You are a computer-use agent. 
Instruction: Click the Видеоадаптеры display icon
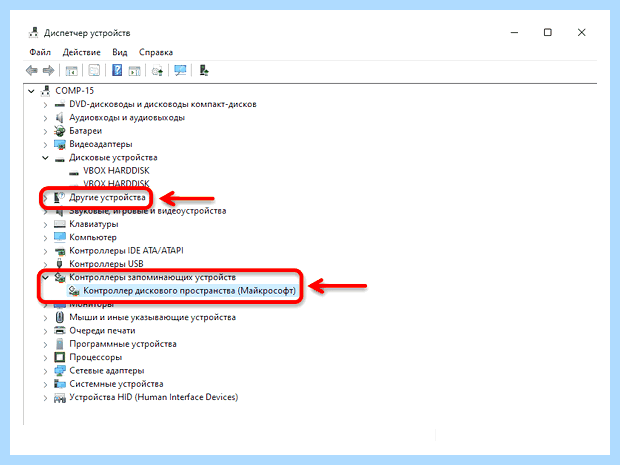click(60, 144)
